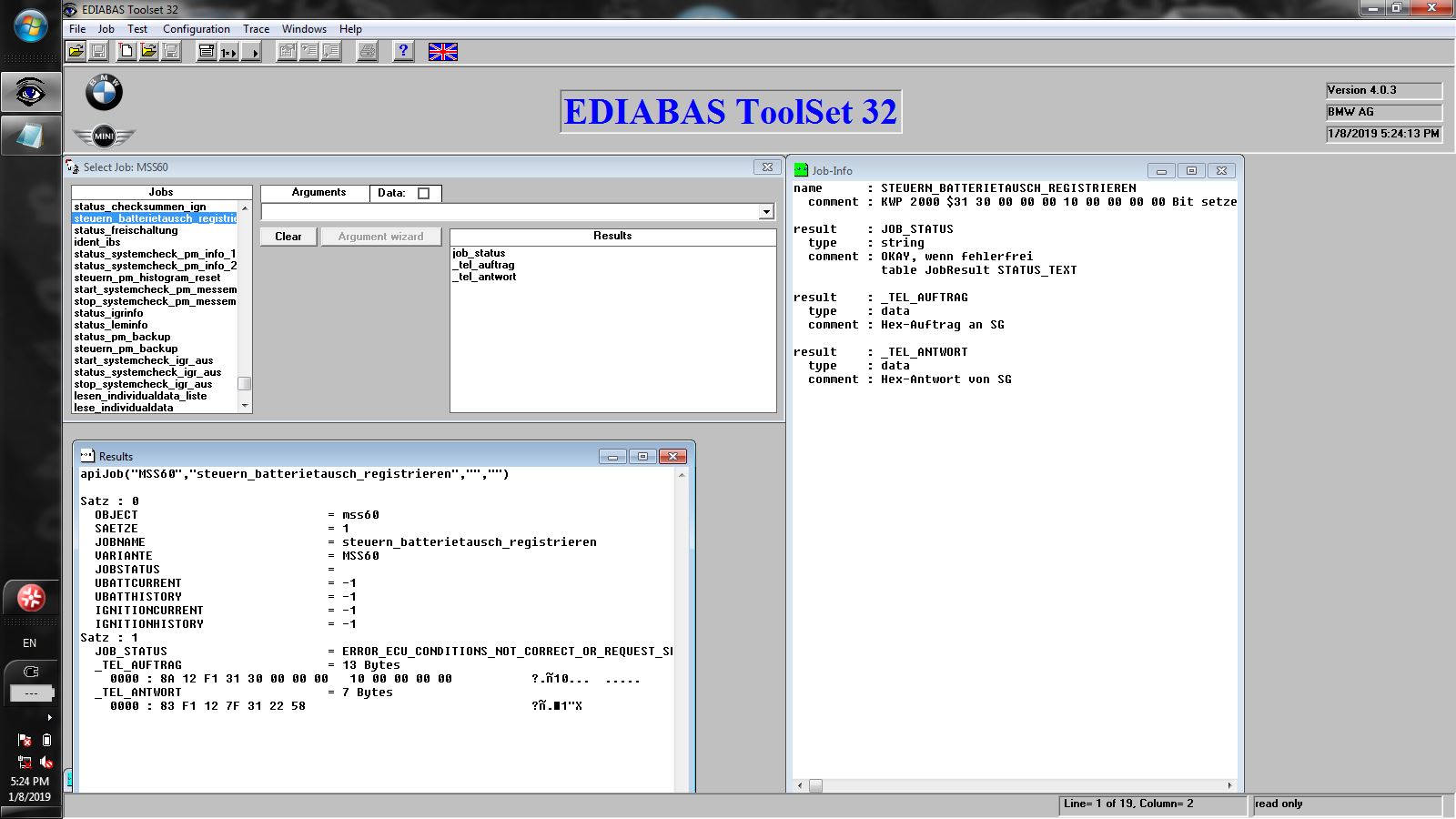Click the grayed-out indent-list toolbar icon

pos(309,52)
